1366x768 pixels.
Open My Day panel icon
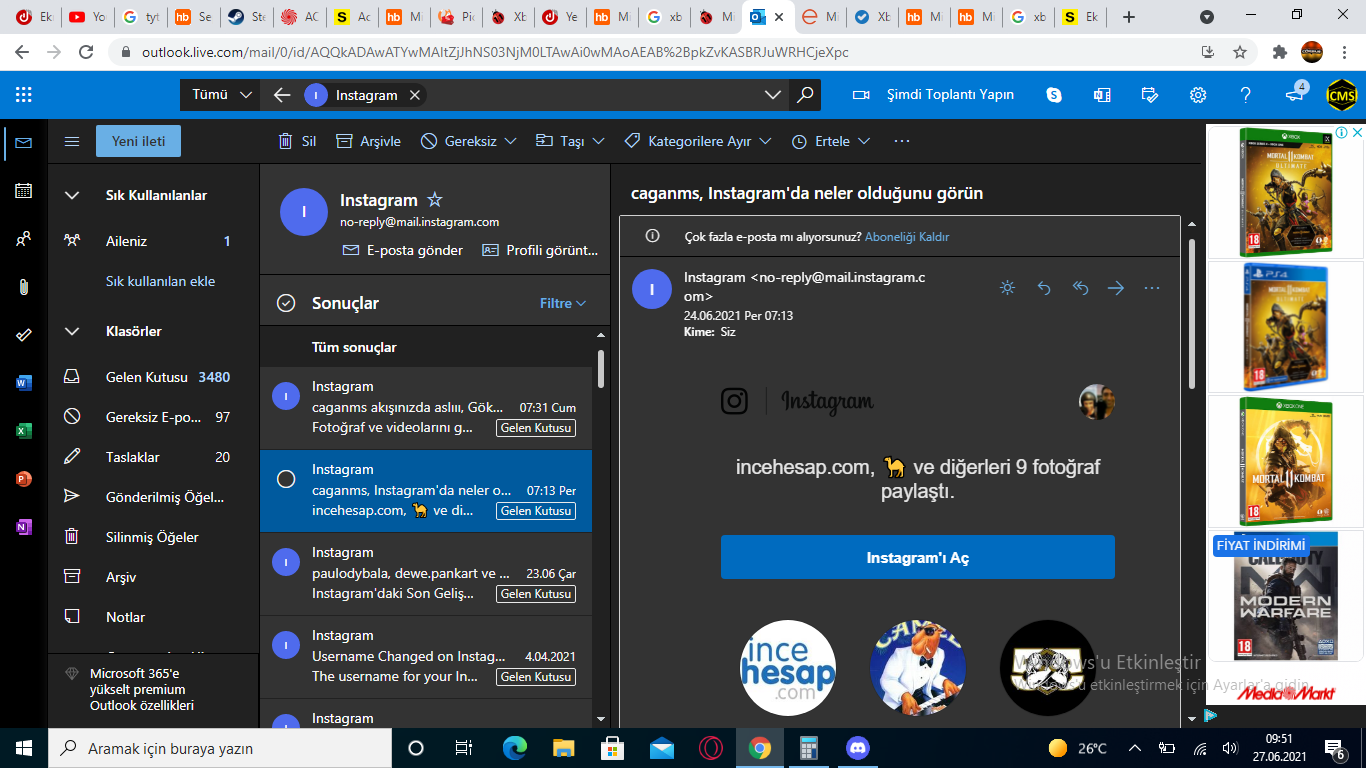(1150, 95)
